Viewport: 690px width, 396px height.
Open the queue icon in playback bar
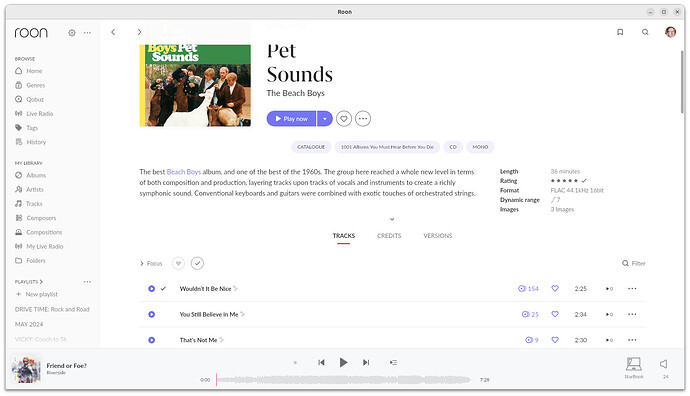pyautogui.click(x=393, y=363)
